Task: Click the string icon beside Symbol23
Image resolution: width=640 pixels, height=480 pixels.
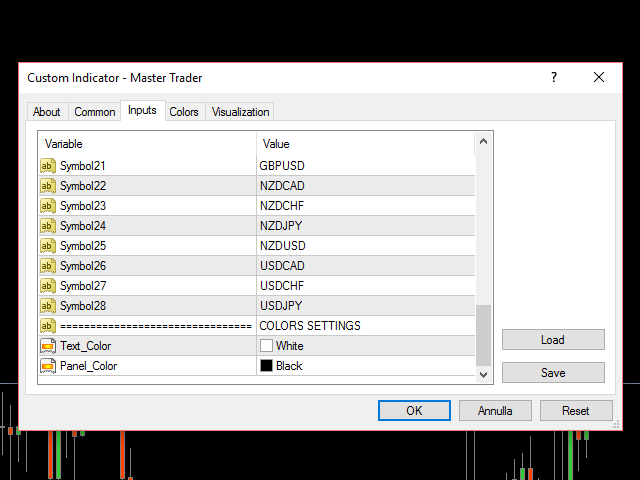Action: 48,206
